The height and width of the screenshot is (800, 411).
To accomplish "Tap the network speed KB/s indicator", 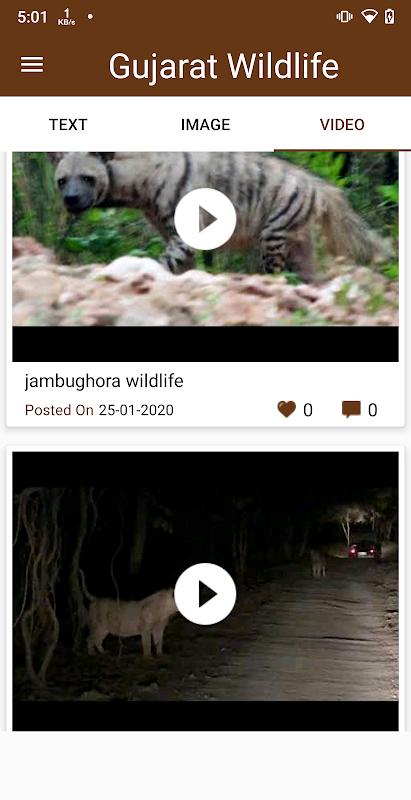I will (67, 17).
